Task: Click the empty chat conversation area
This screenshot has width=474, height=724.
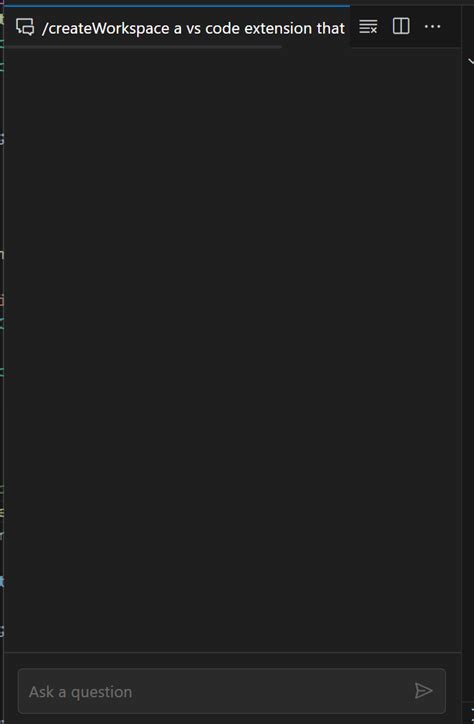Action: click(x=233, y=350)
